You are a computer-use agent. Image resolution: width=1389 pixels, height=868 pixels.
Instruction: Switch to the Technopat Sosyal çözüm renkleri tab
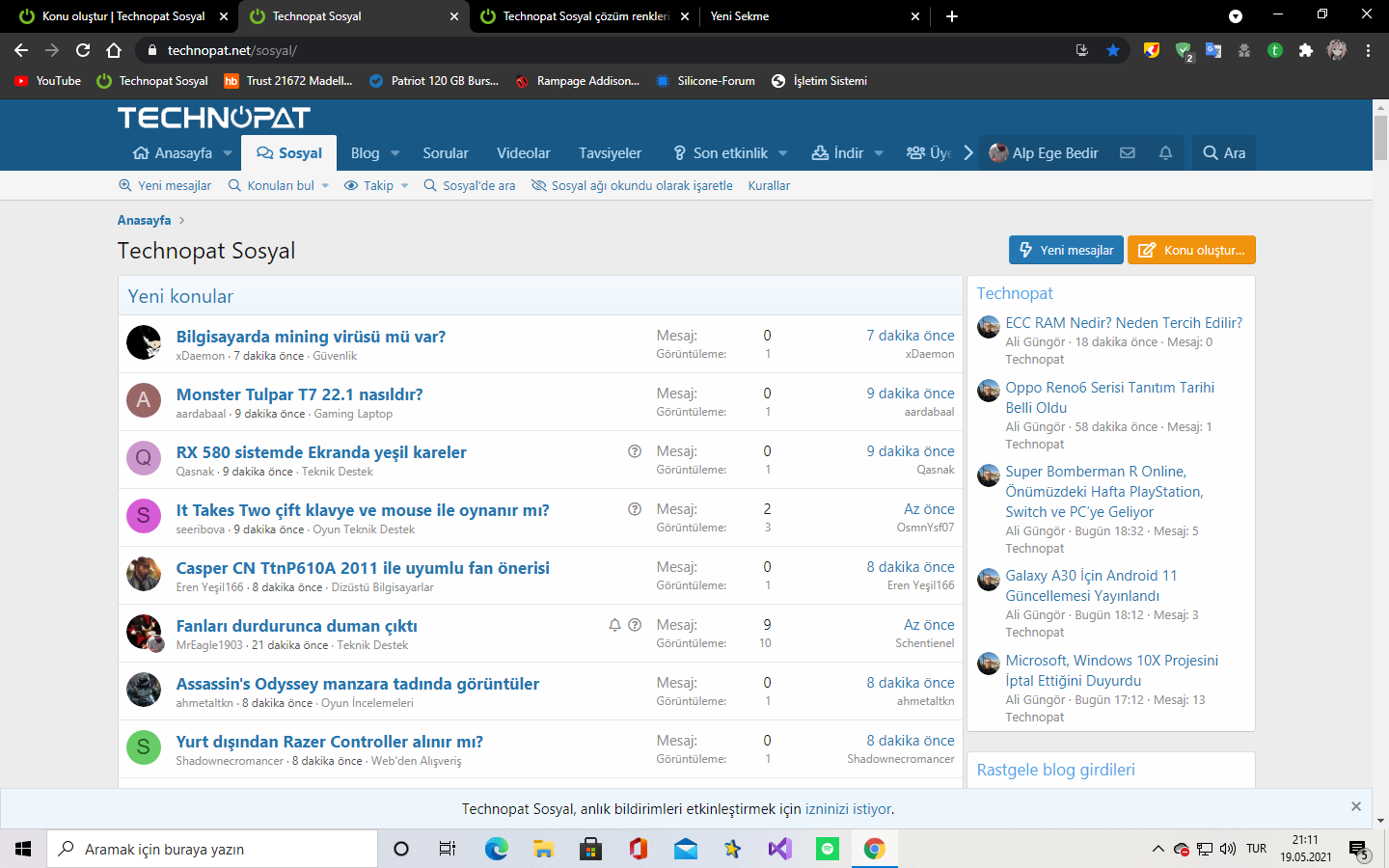[586, 16]
